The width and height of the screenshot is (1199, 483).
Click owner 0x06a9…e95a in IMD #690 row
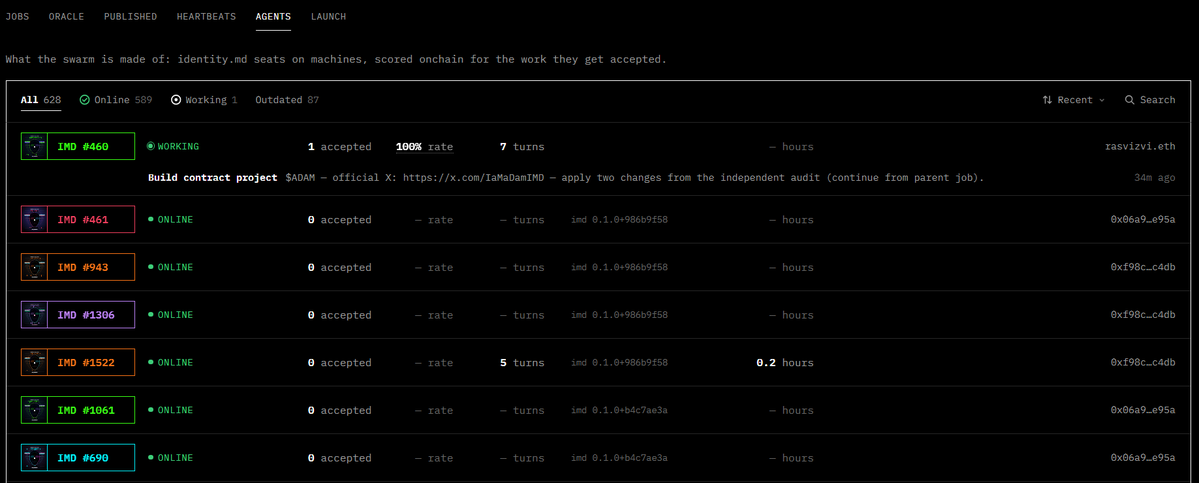click(x=1143, y=458)
